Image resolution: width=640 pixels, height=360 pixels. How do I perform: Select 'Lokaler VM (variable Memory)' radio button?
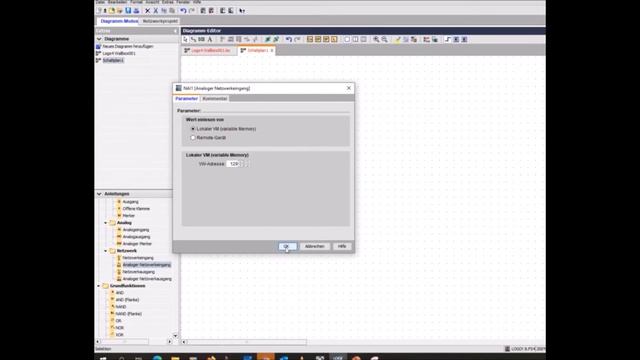click(193, 129)
